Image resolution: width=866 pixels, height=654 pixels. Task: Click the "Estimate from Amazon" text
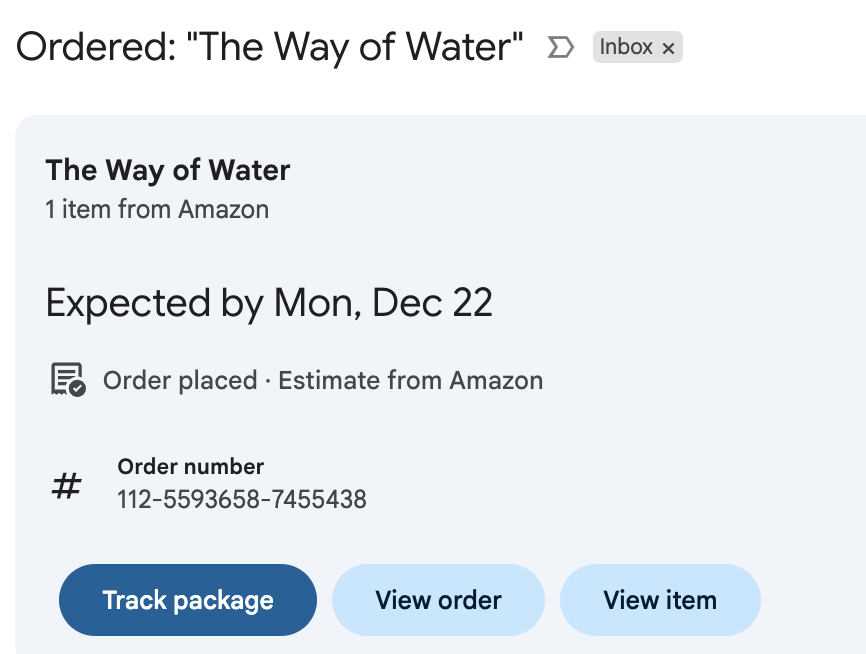click(410, 381)
